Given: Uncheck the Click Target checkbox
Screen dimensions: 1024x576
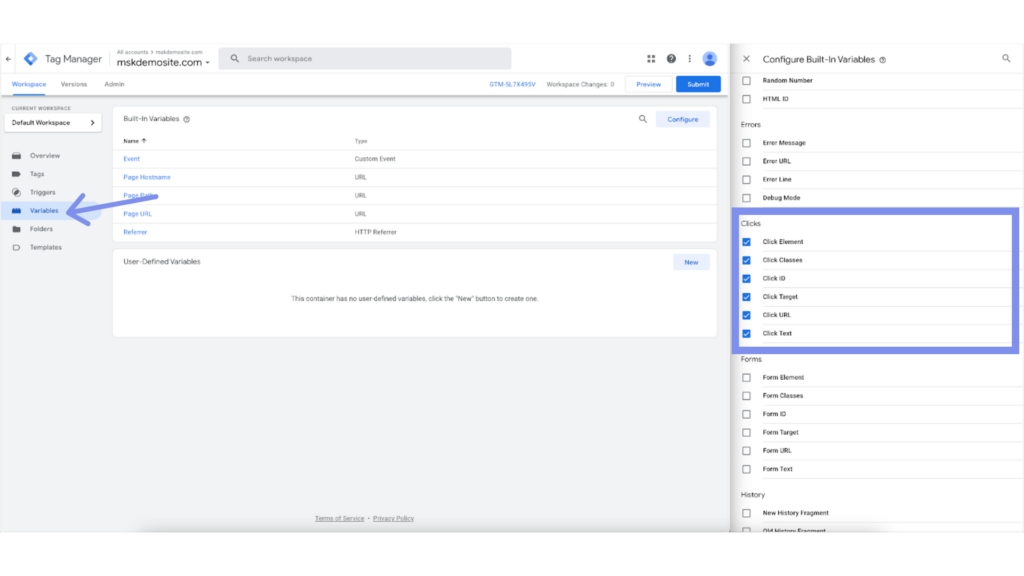Looking at the screenshot, I should (746, 296).
